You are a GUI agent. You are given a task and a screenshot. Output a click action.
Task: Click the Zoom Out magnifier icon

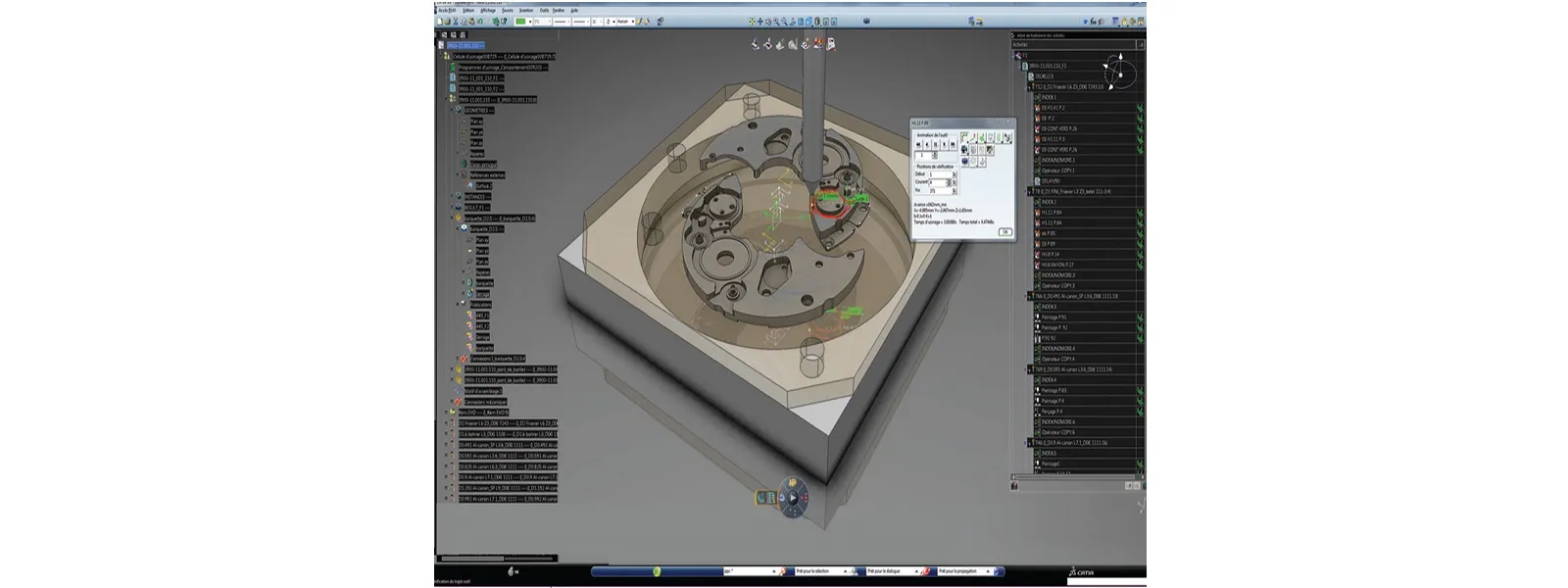[x=784, y=22]
